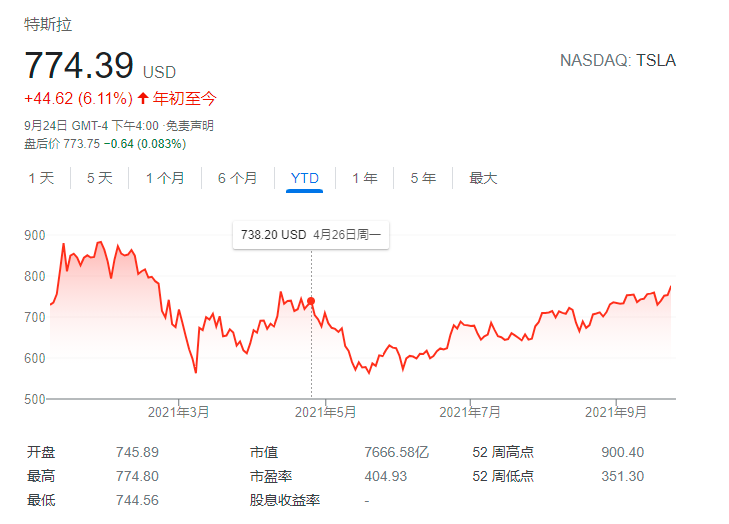Image resolution: width=729 pixels, height=524 pixels.
Task: Click the 市值 value 7666.58亿
Action: (x=397, y=452)
